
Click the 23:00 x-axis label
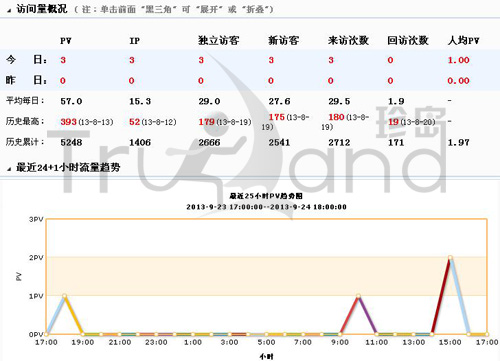(x=156, y=342)
